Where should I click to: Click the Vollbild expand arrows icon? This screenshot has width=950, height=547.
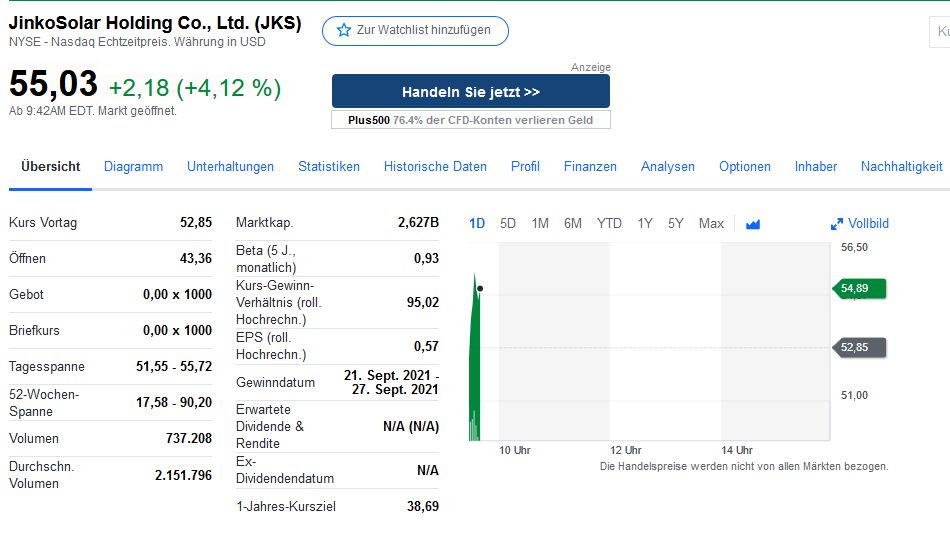coord(837,224)
